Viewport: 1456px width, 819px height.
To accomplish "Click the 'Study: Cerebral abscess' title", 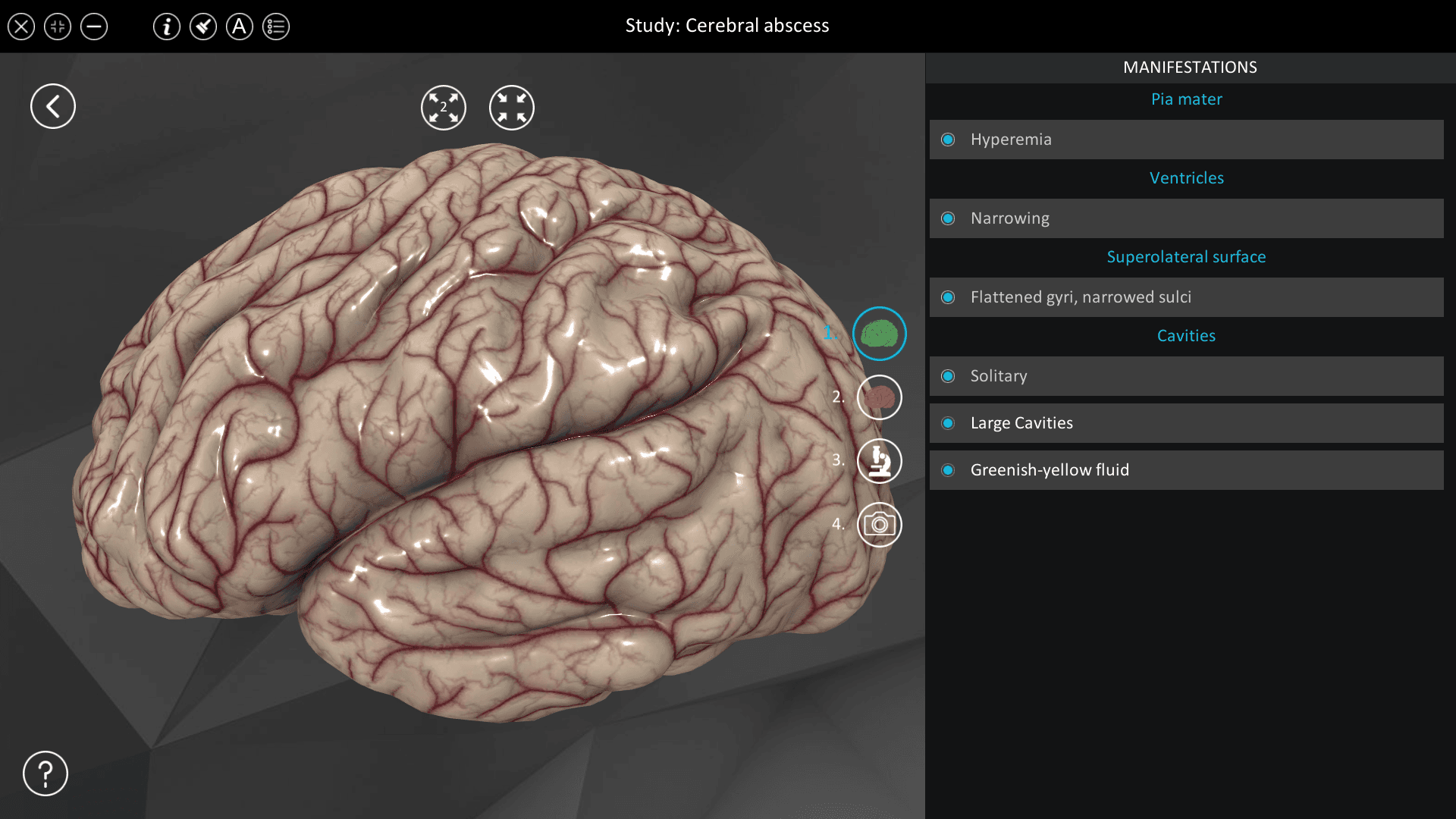I will tap(727, 26).
